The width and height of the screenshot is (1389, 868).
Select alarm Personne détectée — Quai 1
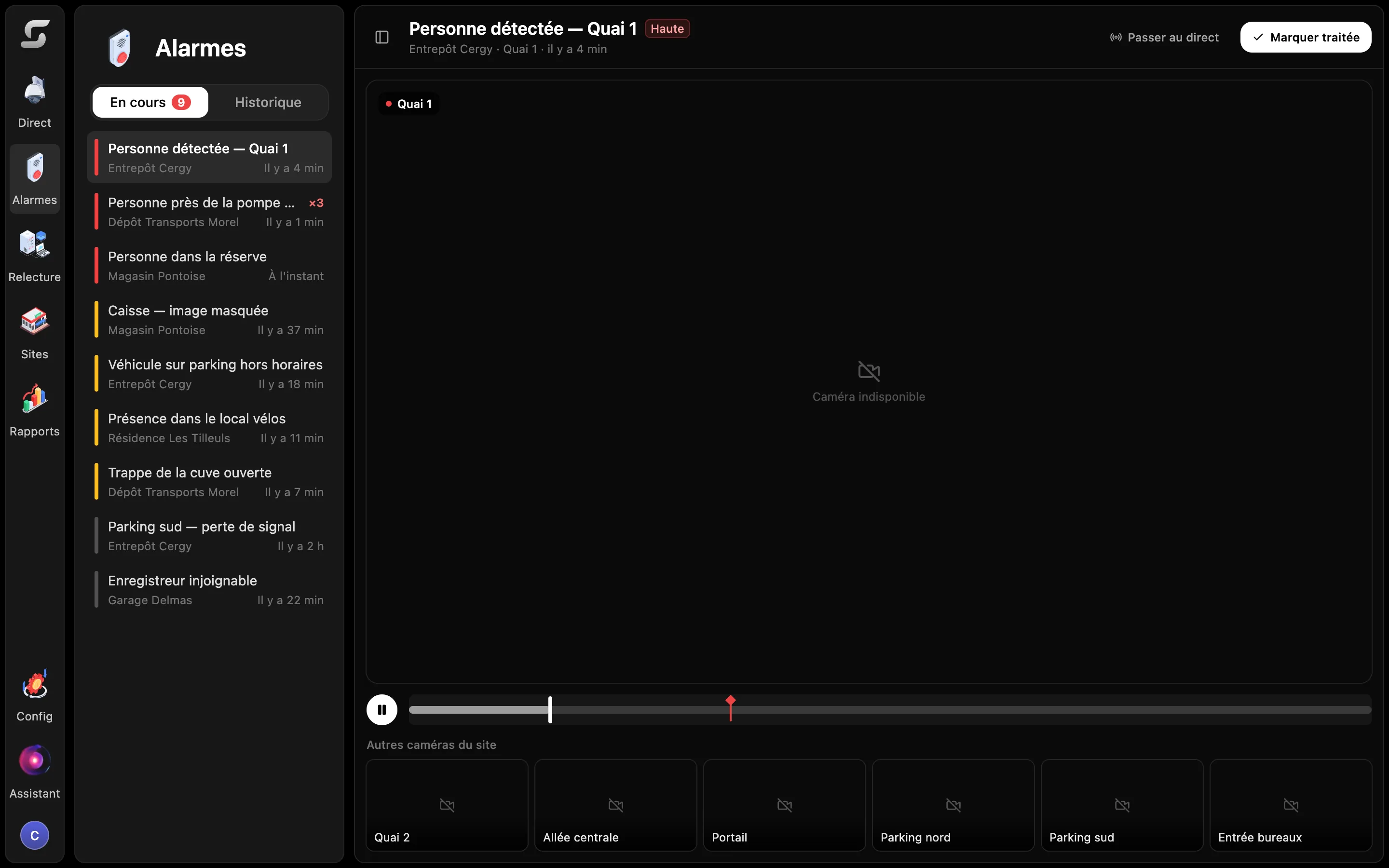click(x=209, y=157)
